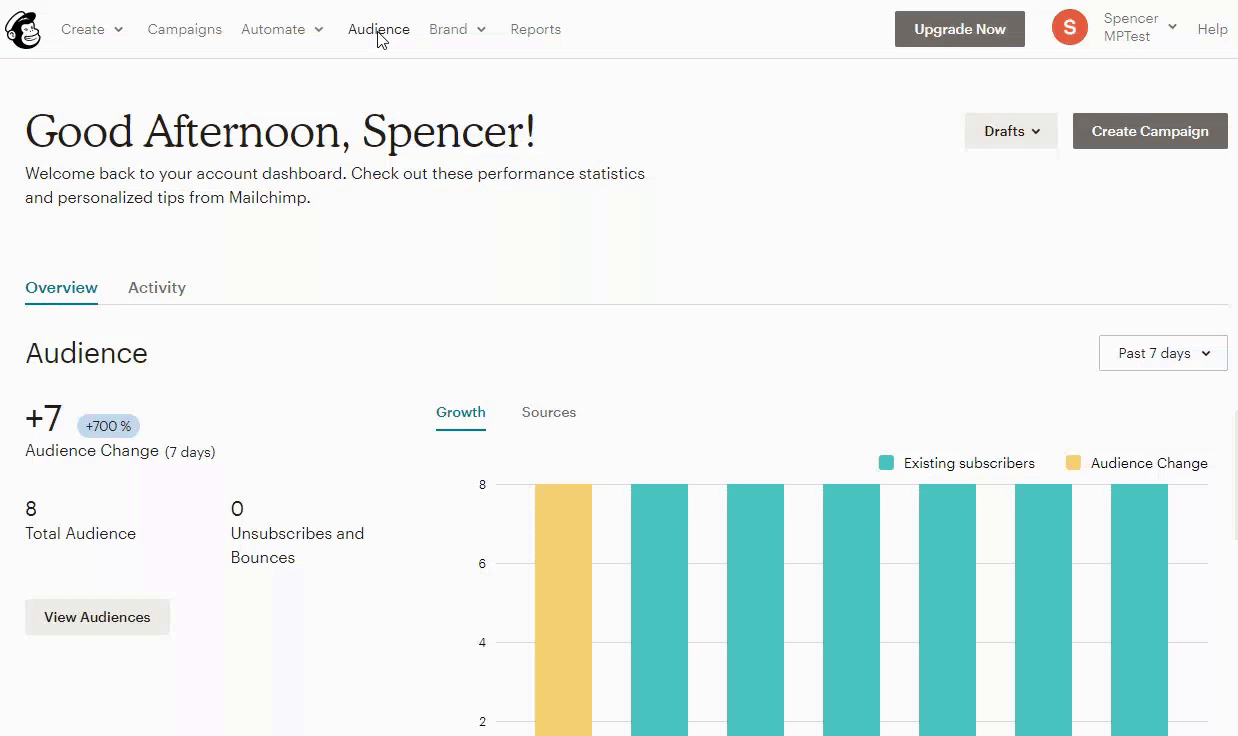The width and height of the screenshot is (1238, 736).
Task: Click the Mailchimp monkey logo
Action: coord(23,29)
